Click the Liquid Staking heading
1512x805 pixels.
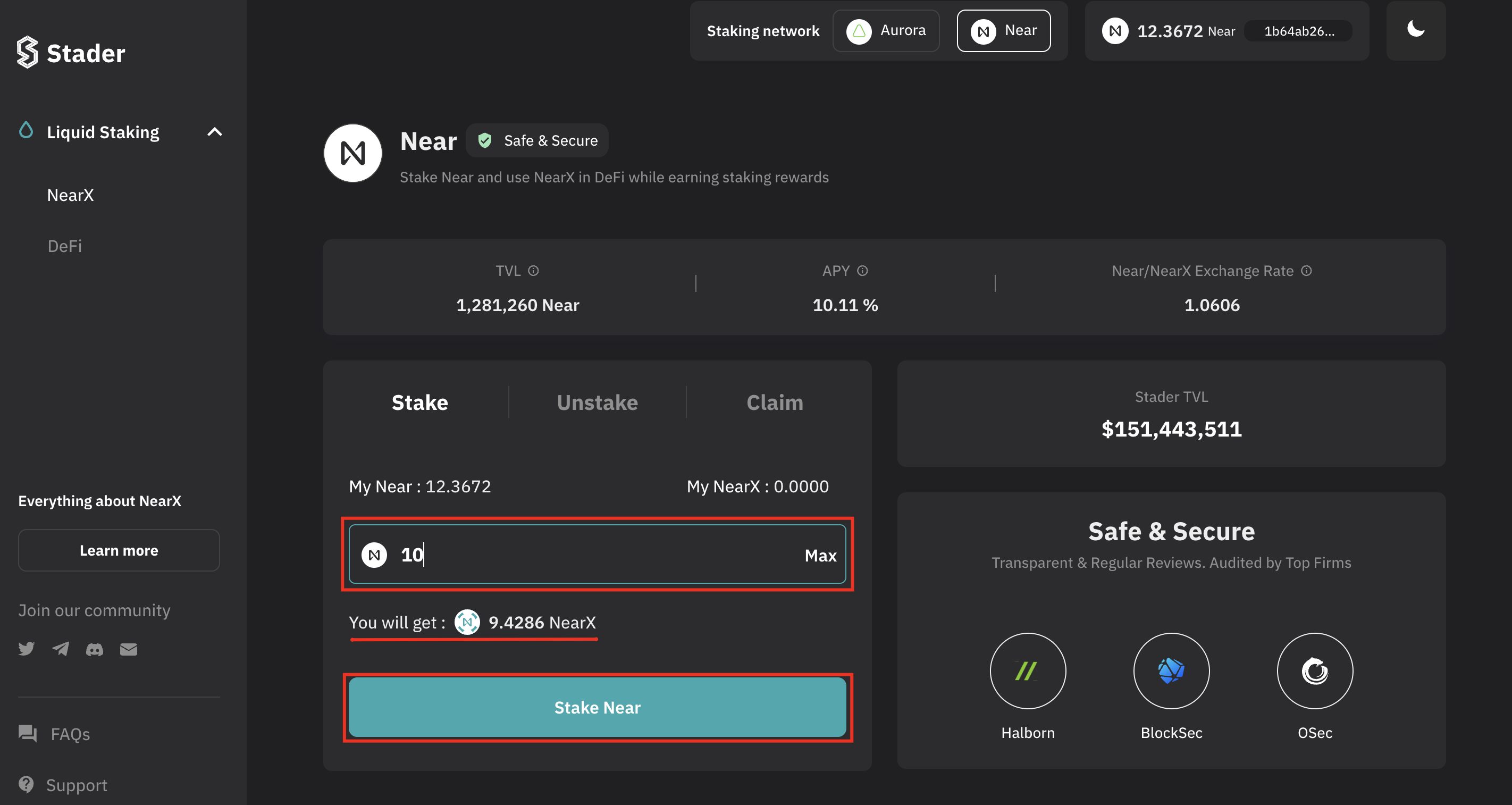click(x=103, y=132)
